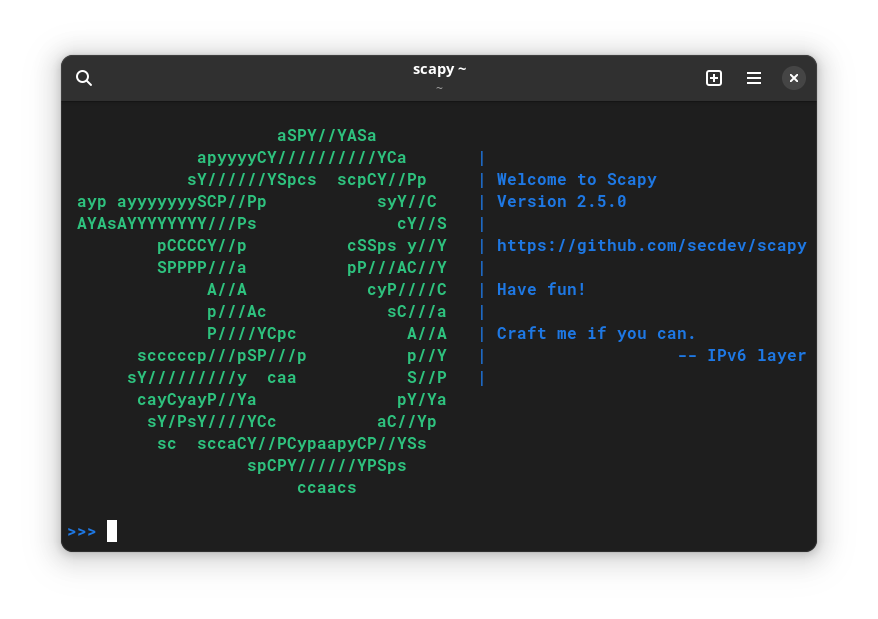Click the 'sccccp///pSP///p' ASCII text
This screenshot has width=878, height=619.
pyautogui.click(x=222, y=356)
